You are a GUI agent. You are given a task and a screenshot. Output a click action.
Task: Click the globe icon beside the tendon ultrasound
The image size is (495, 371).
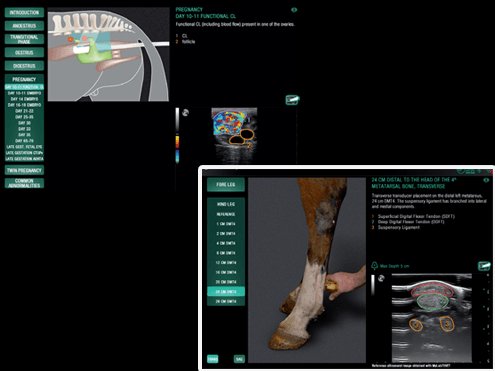tap(381, 278)
